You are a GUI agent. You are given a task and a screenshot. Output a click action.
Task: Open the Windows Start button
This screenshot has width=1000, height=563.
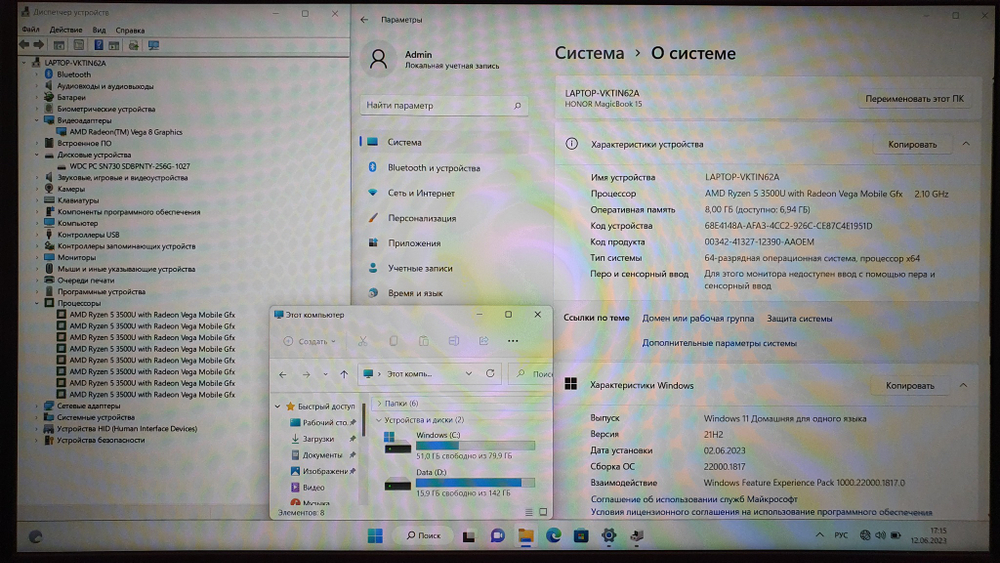[375, 536]
